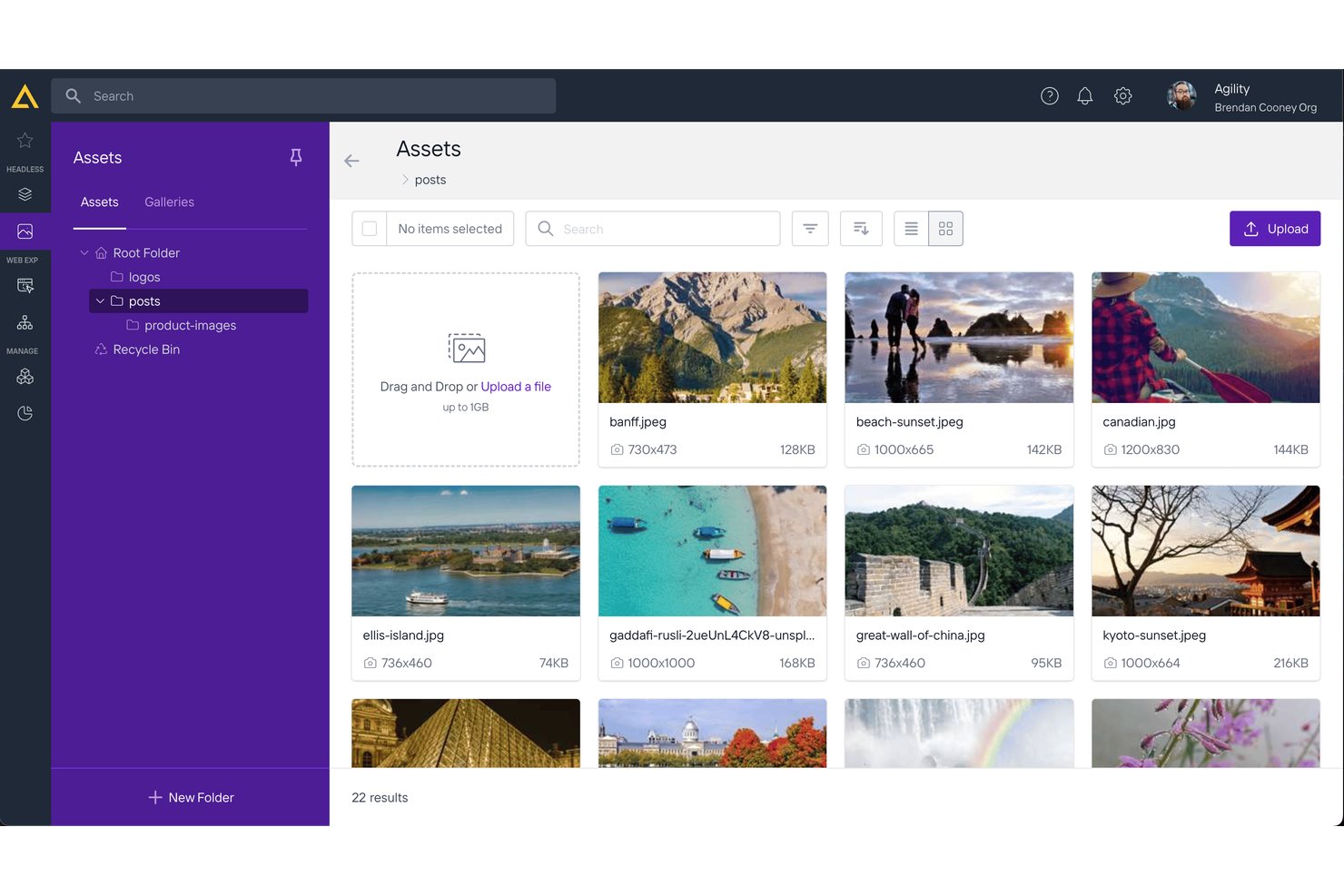Select Root Folder in tree
This screenshot has height=896, width=1344.
(x=146, y=252)
